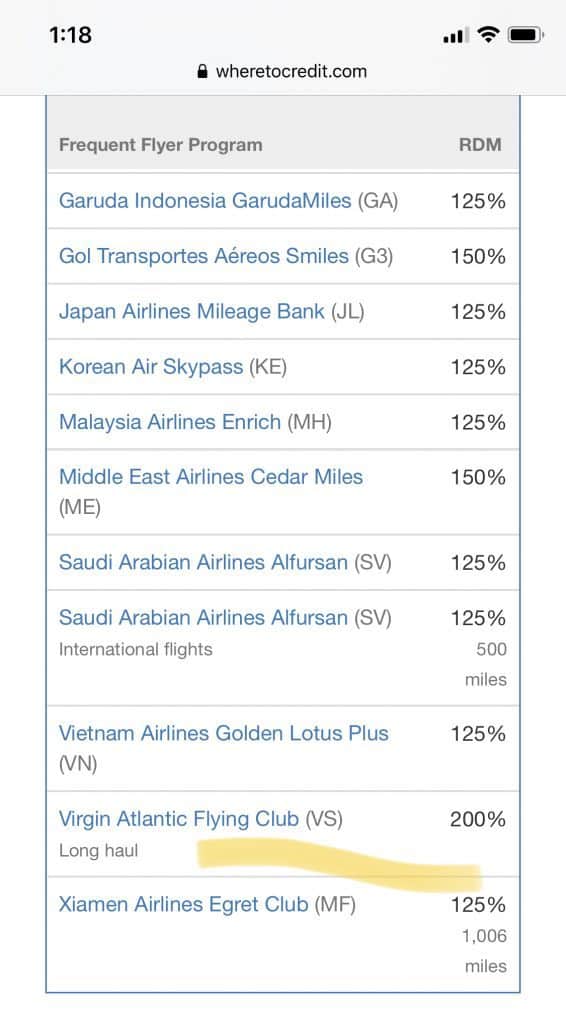Image resolution: width=566 pixels, height=1024 pixels.
Task: Tap the Wi-Fi status icon
Action: pyautogui.click(x=487, y=35)
